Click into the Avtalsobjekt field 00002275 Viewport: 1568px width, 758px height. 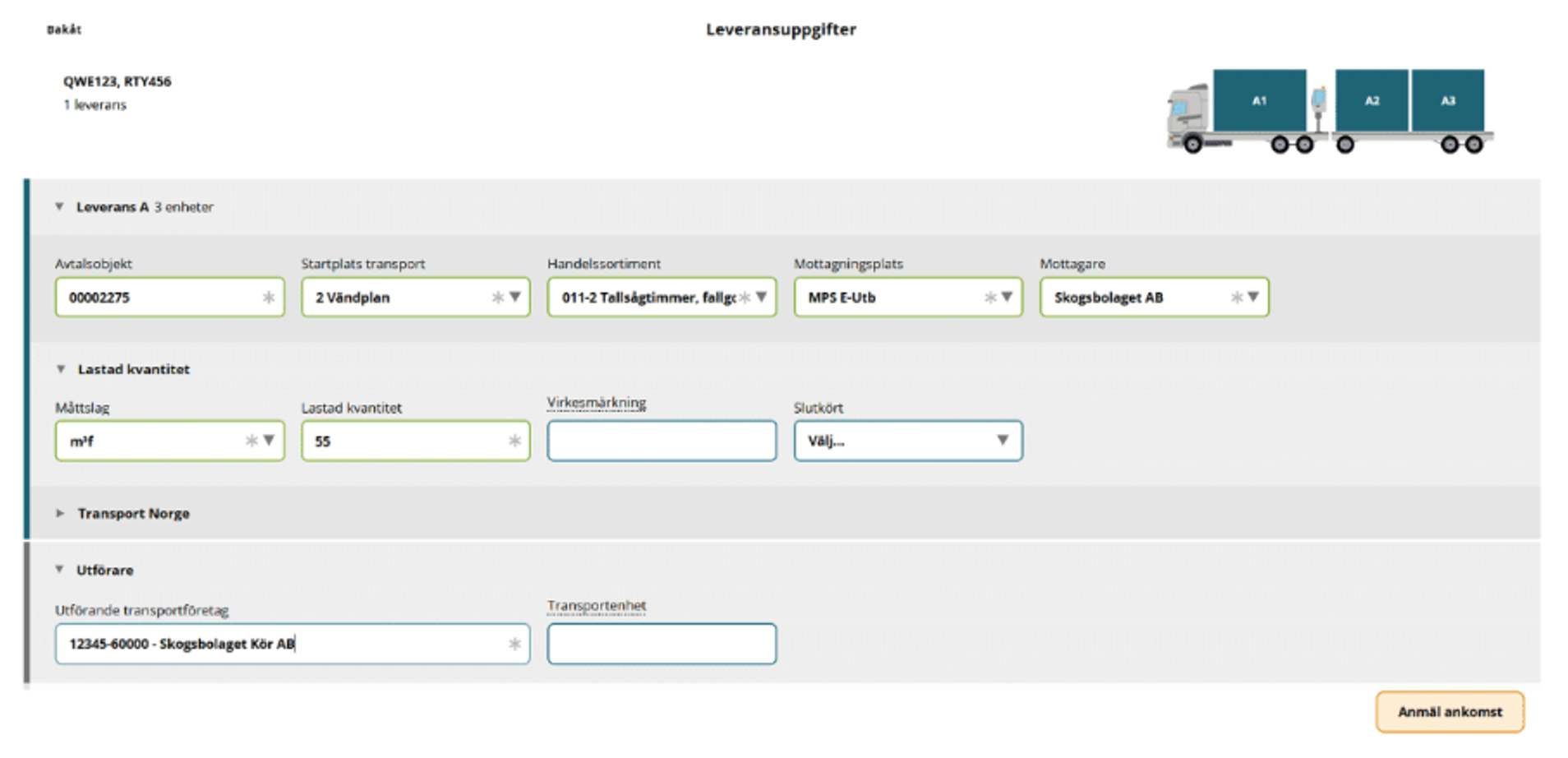click(x=169, y=298)
